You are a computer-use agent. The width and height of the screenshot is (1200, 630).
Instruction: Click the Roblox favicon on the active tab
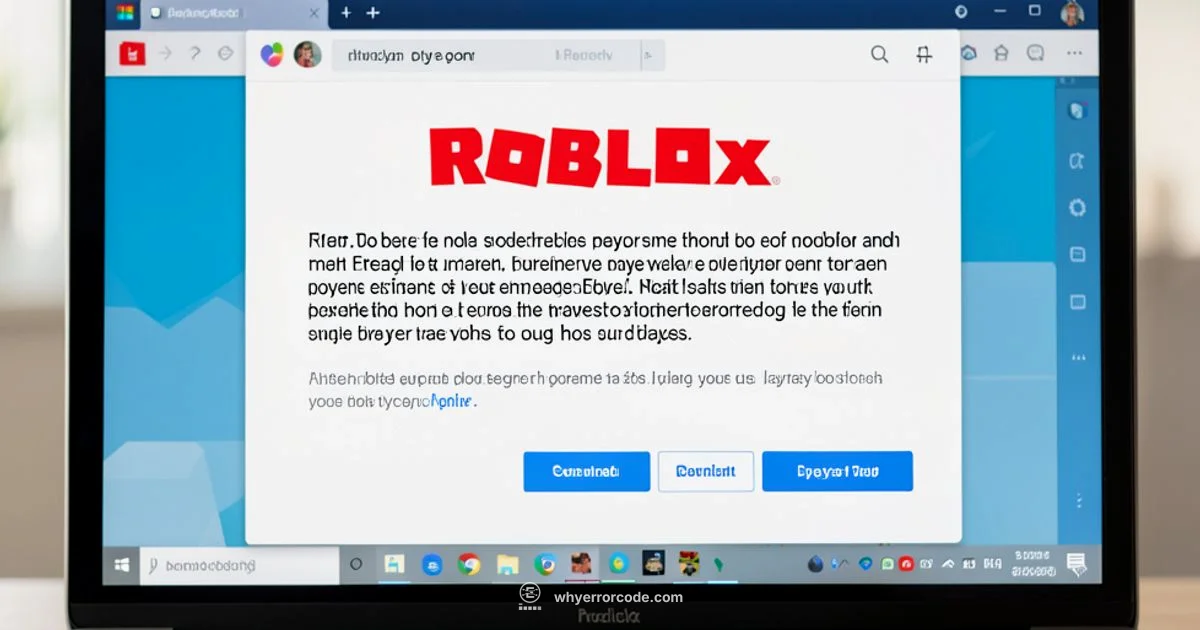pyautogui.click(x=156, y=13)
